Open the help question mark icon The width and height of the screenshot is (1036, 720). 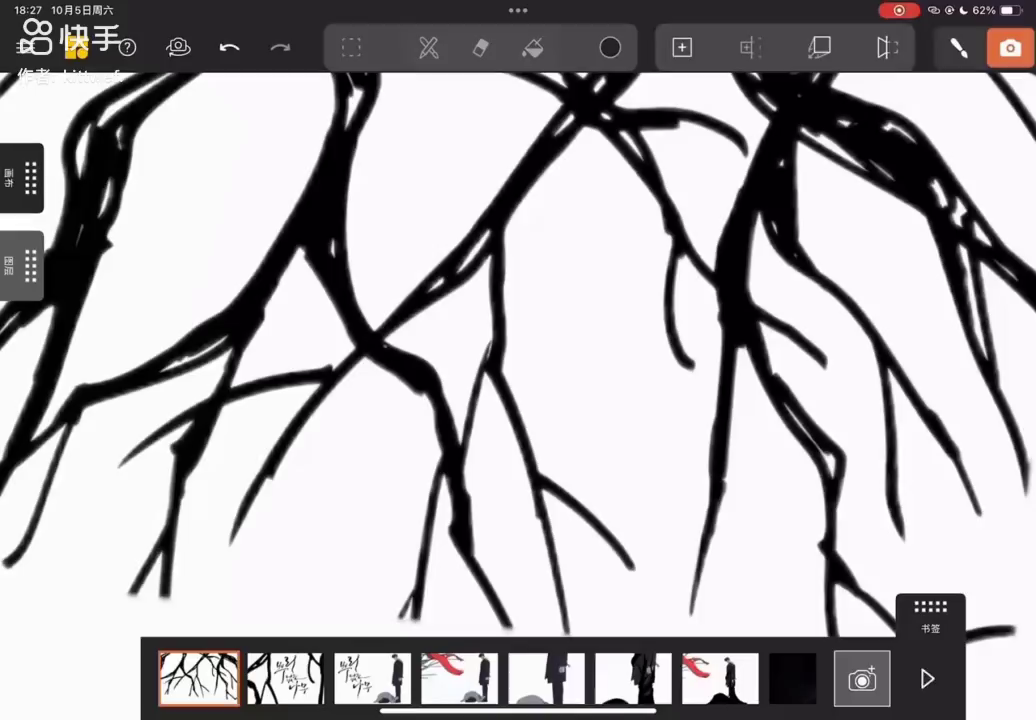(128, 48)
